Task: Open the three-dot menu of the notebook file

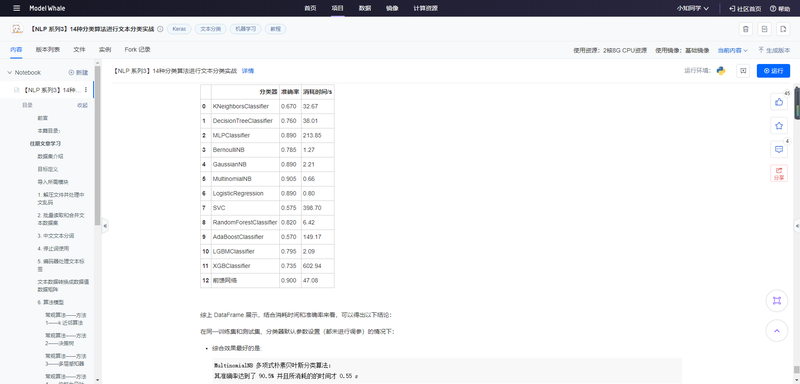Action: [x=86, y=90]
